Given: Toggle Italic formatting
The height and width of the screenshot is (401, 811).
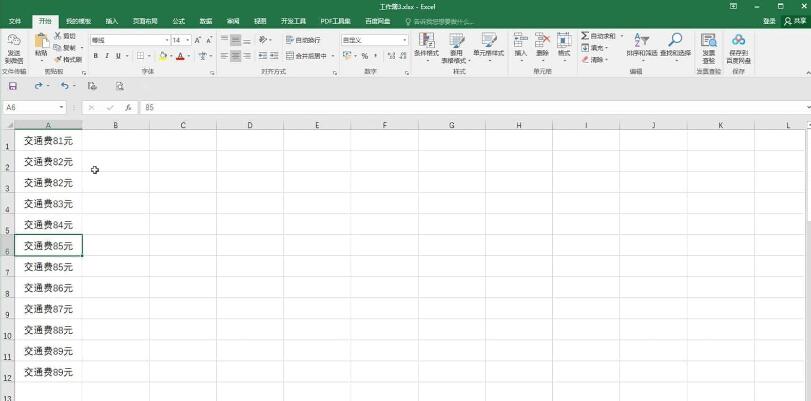Looking at the screenshot, I should tap(107, 56).
